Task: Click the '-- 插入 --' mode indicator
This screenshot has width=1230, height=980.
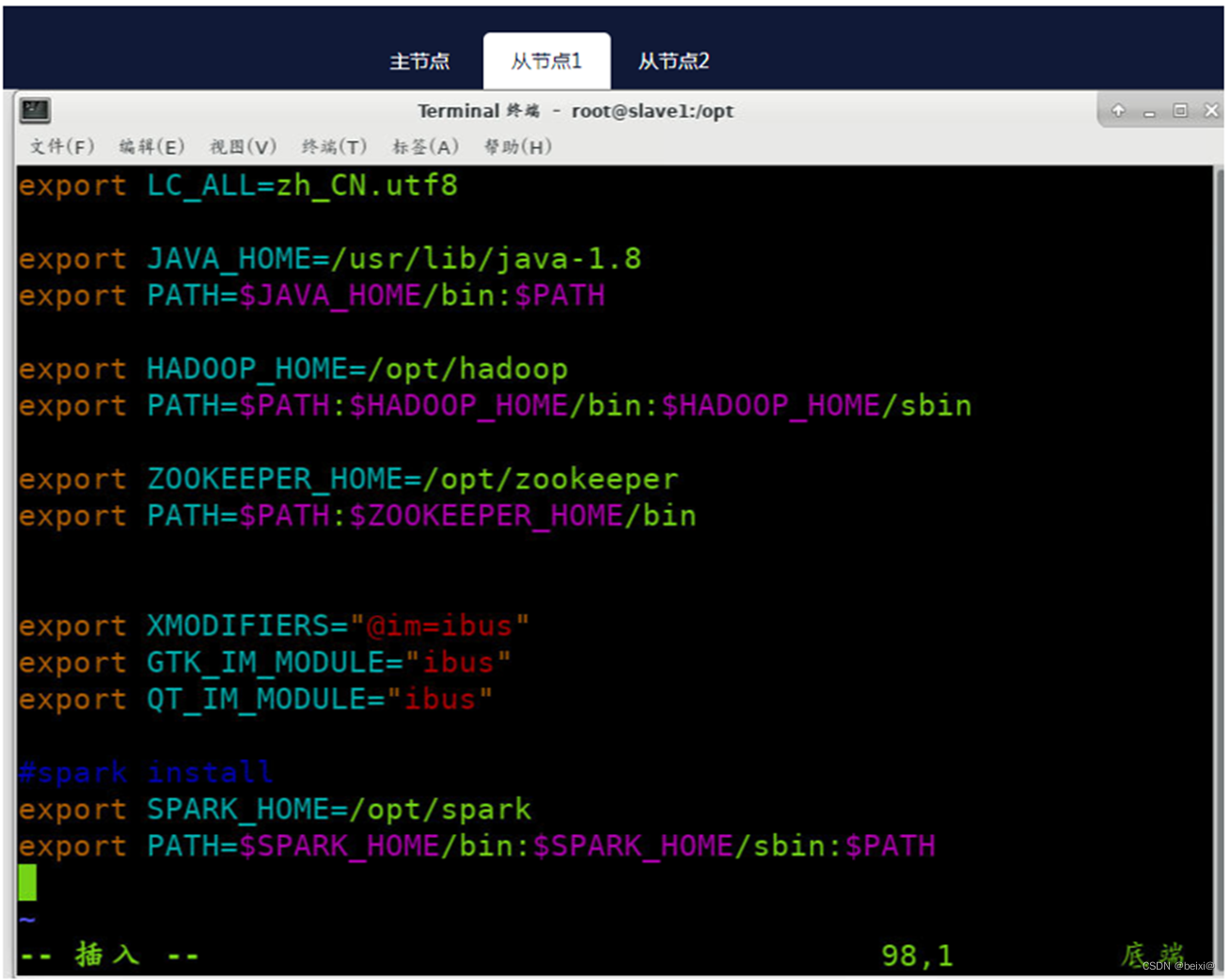Action: click(x=109, y=956)
